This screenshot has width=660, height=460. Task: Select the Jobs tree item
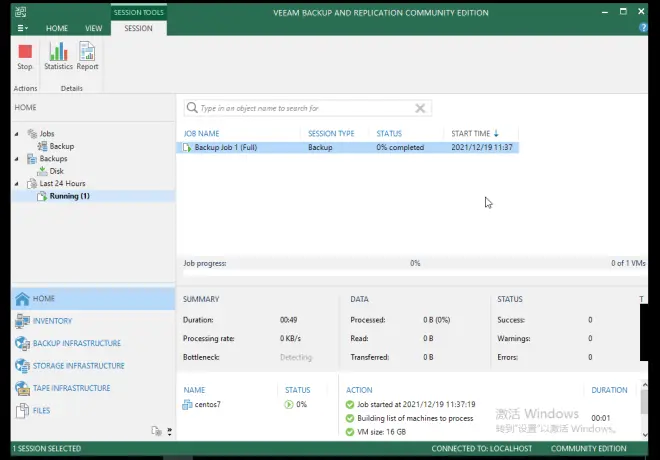click(x=47, y=133)
